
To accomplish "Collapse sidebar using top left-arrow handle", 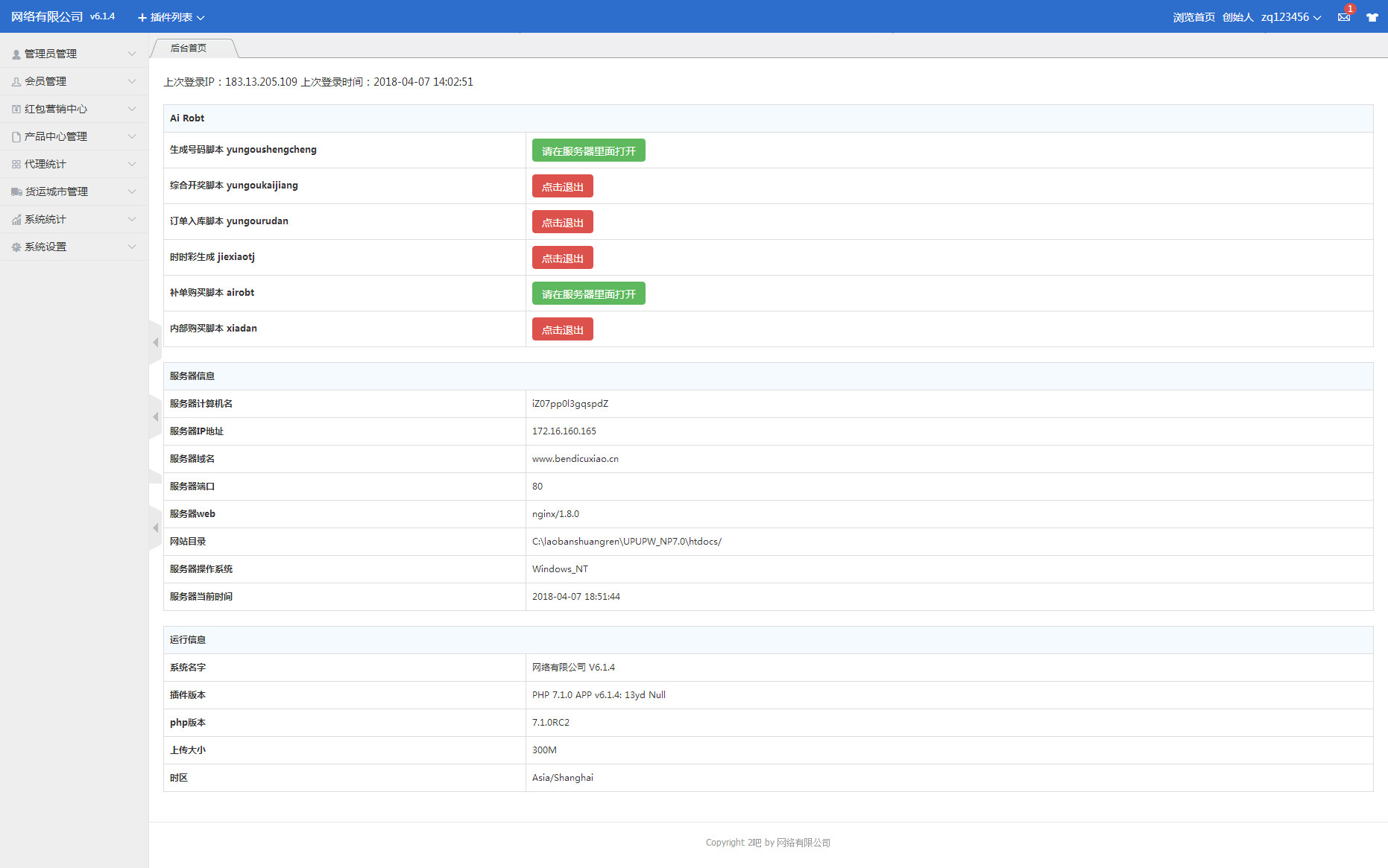I will pyautogui.click(x=155, y=343).
